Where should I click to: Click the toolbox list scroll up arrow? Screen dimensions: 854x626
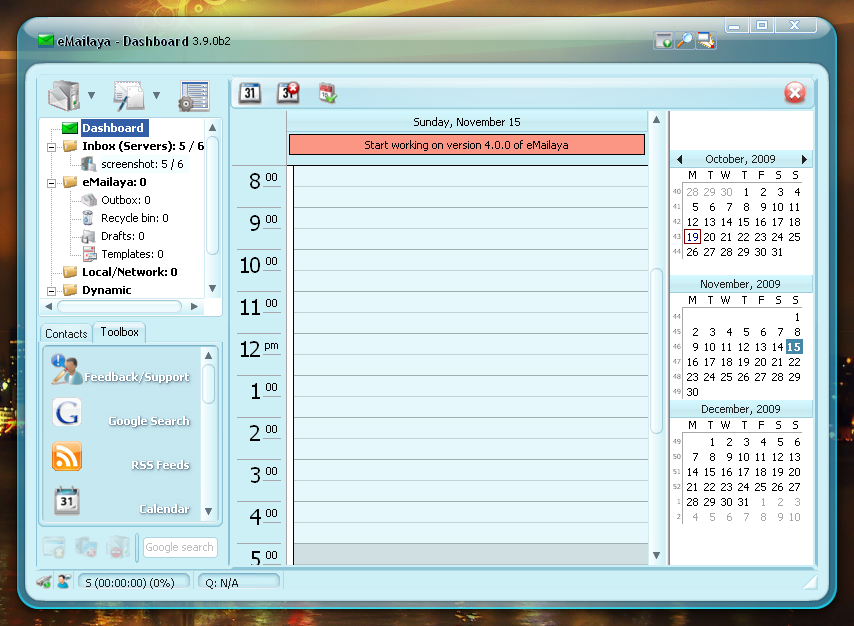pyautogui.click(x=208, y=355)
